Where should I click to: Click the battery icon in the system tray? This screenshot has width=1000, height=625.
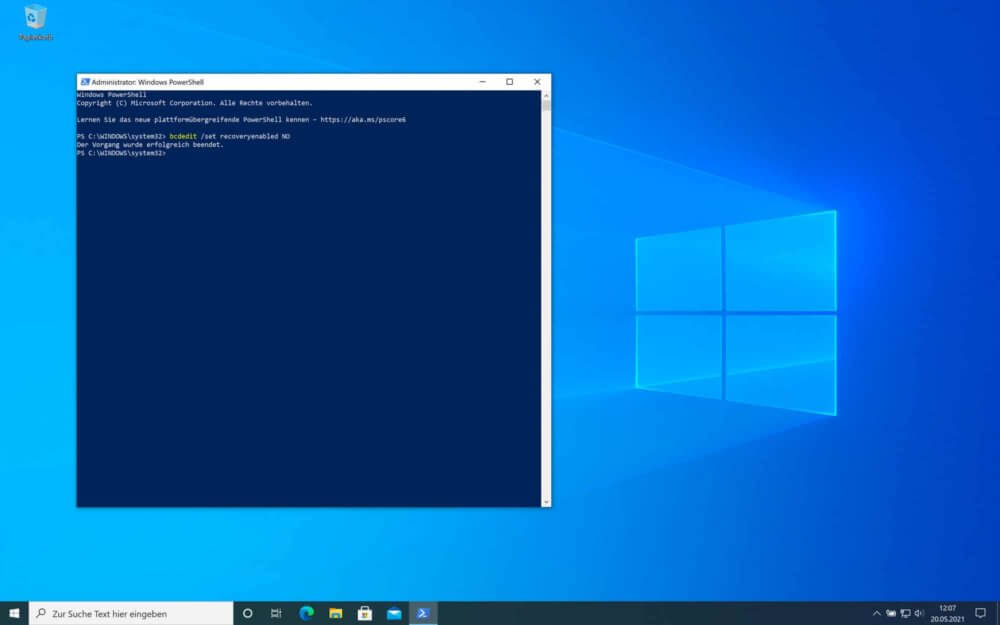[891, 614]
